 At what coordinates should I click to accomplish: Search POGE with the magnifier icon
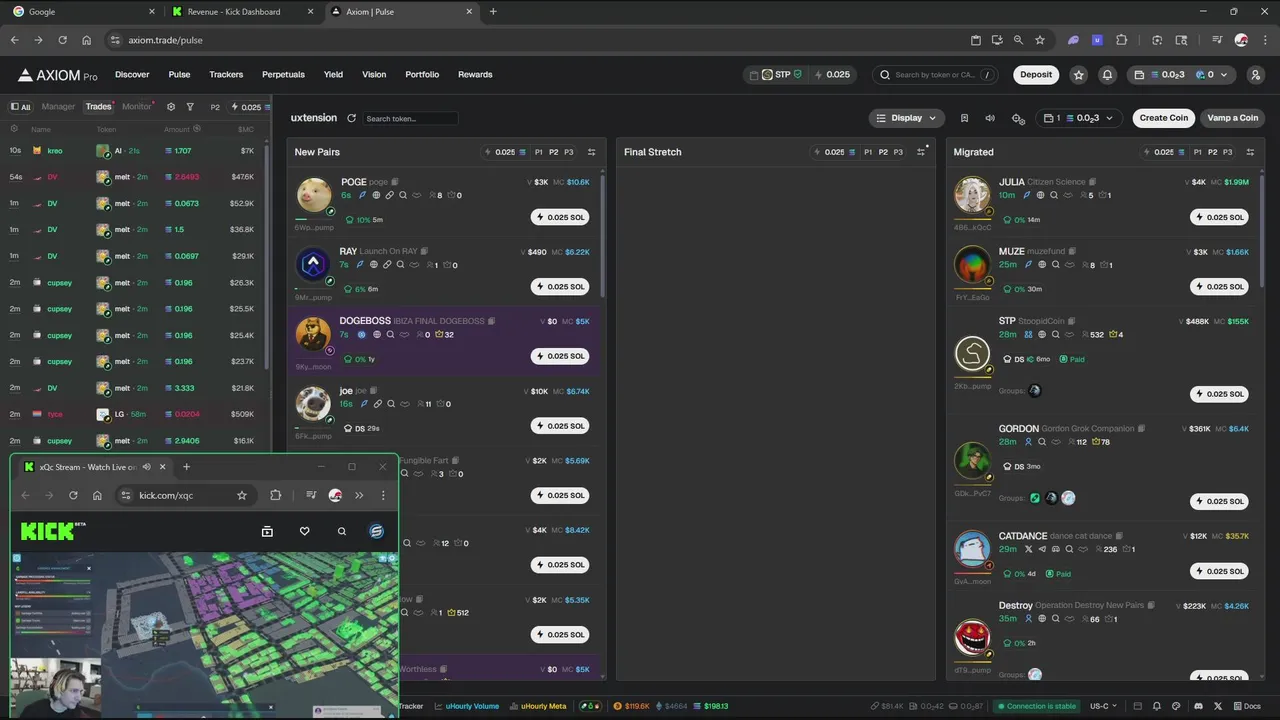pos(403,195)
